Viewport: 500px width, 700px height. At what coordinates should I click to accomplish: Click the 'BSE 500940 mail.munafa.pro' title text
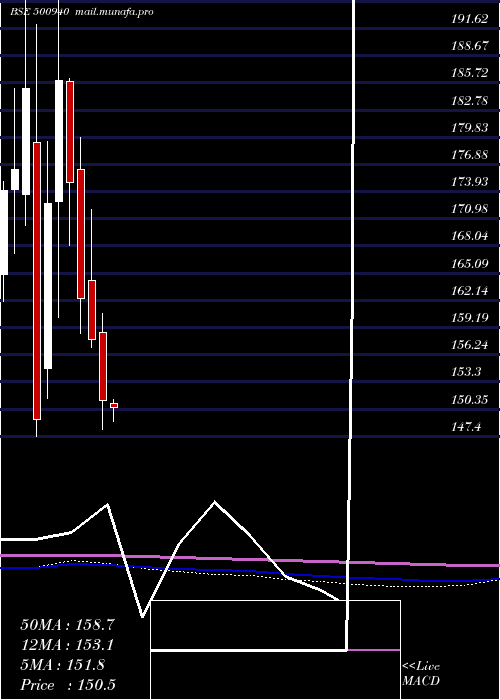82,12
